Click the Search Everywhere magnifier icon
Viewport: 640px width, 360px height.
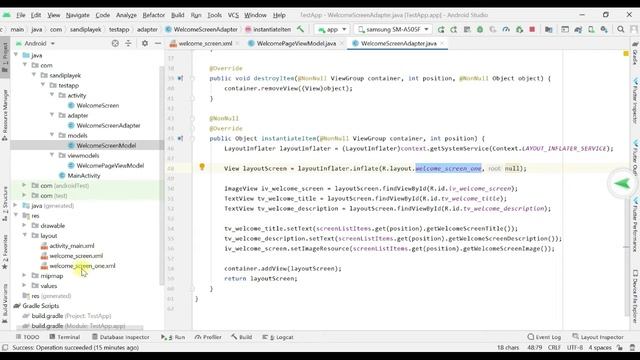pos(621,29)
